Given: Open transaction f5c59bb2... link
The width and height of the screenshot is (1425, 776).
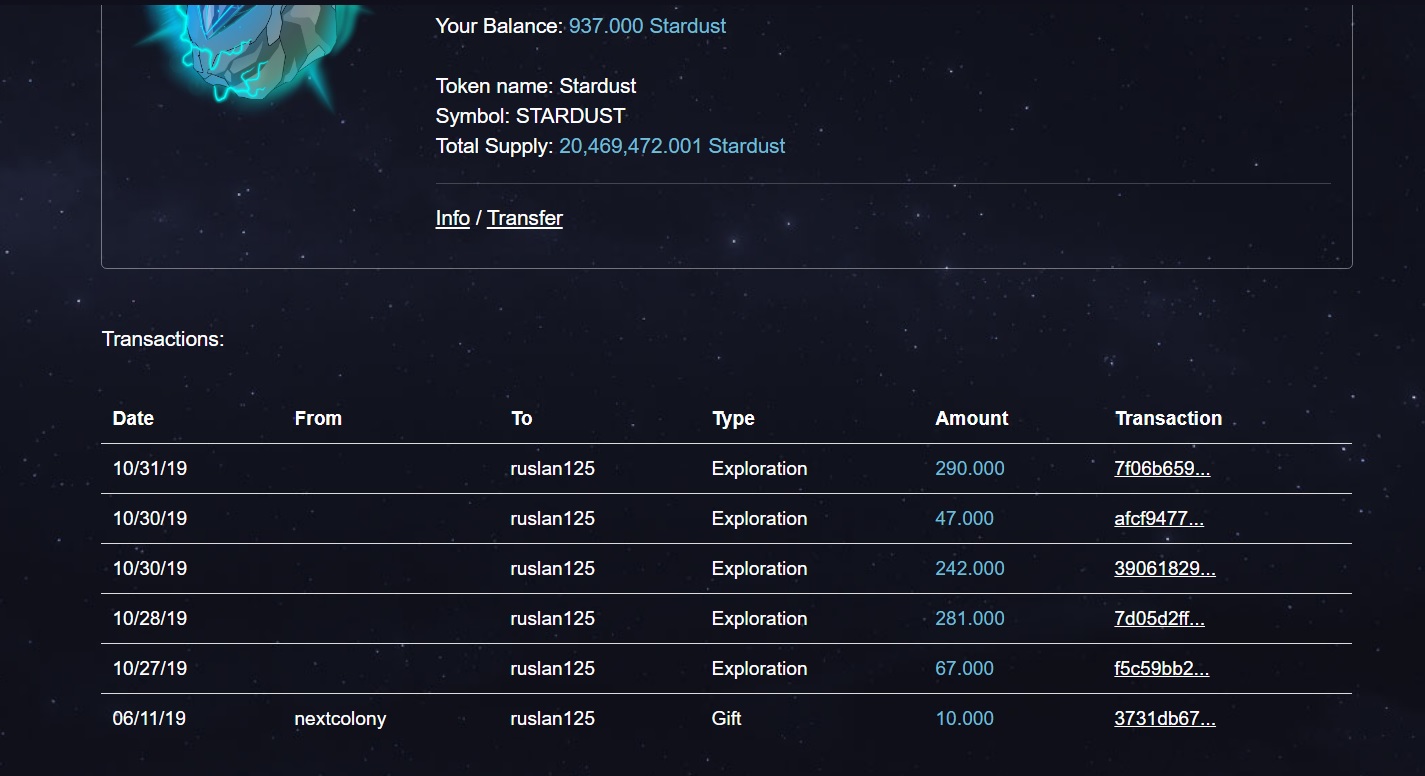Looking at the screenshot, I should (1162, 668).
